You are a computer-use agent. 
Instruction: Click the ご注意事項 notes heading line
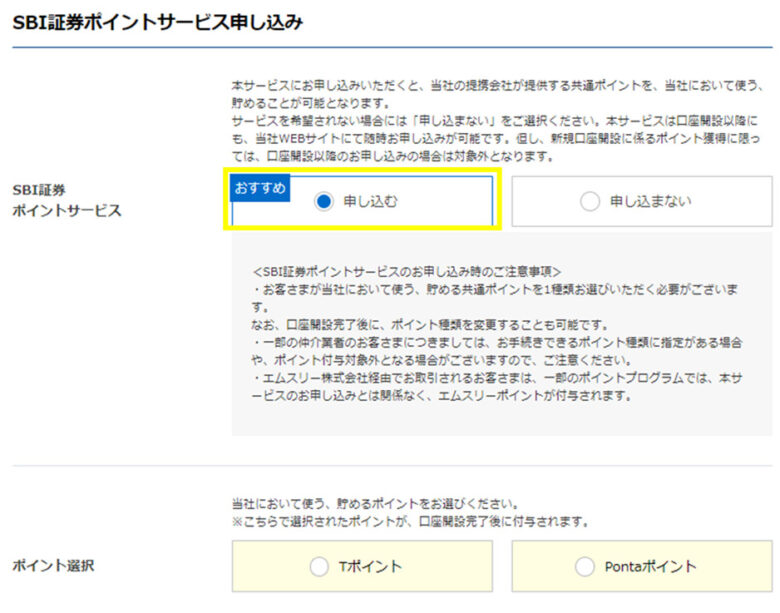407,272
